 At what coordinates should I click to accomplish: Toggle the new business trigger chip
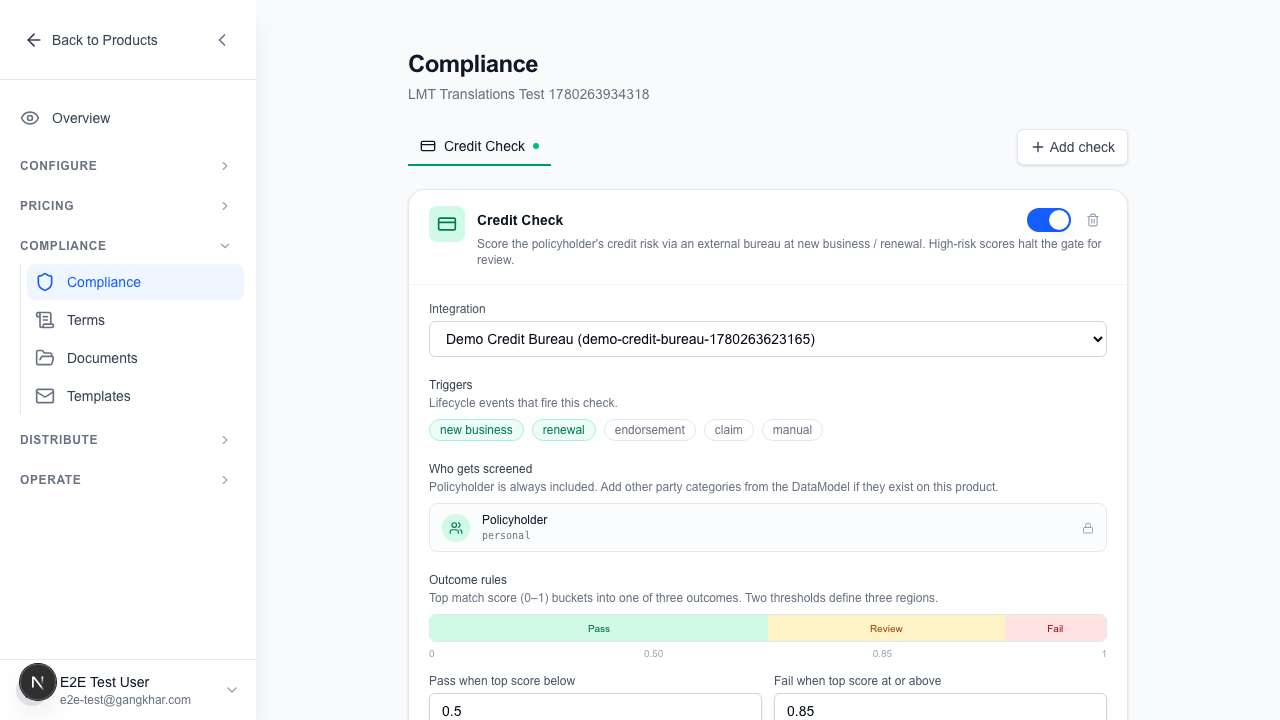click(x=476, y=430)
